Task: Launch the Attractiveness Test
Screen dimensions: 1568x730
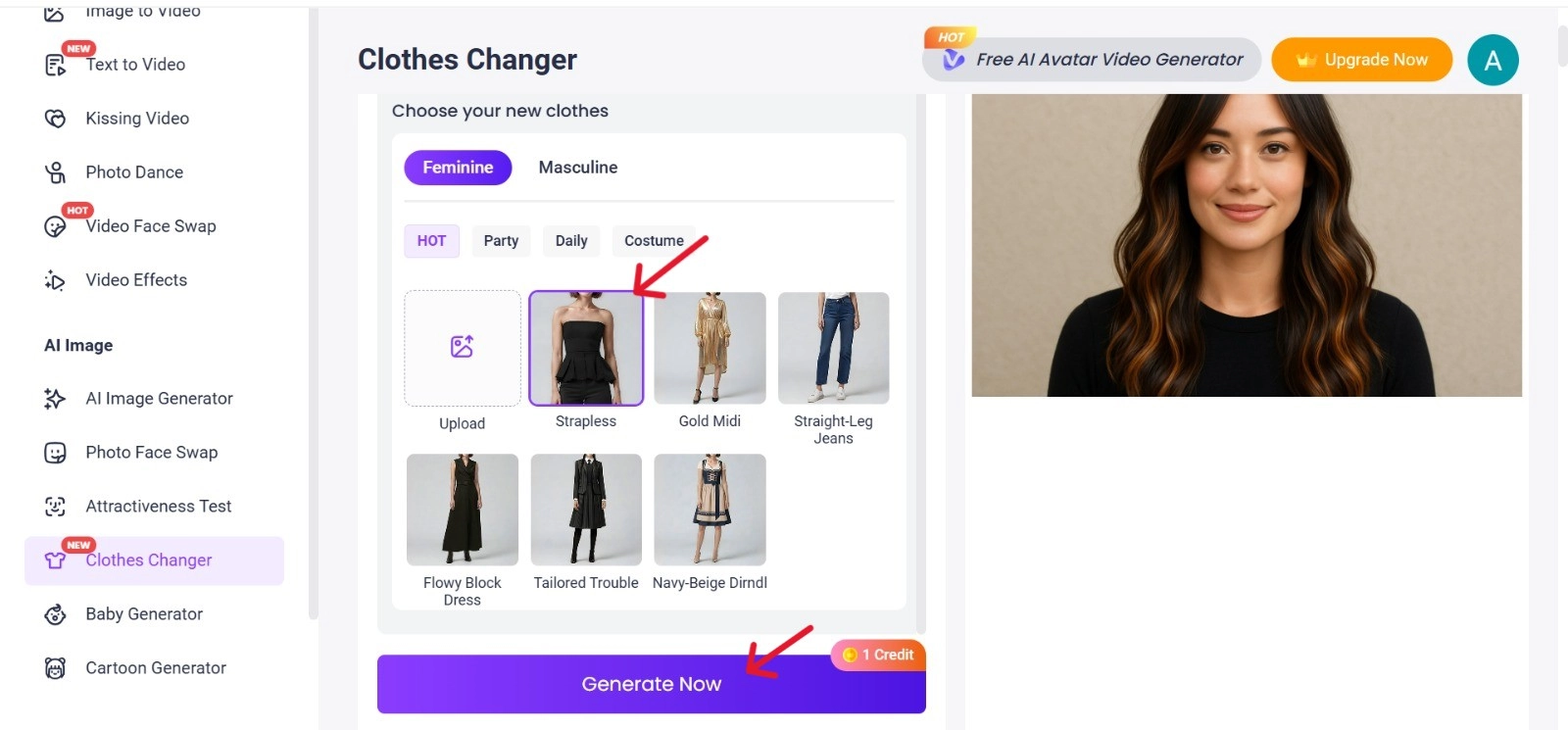Action: (158, 506)
